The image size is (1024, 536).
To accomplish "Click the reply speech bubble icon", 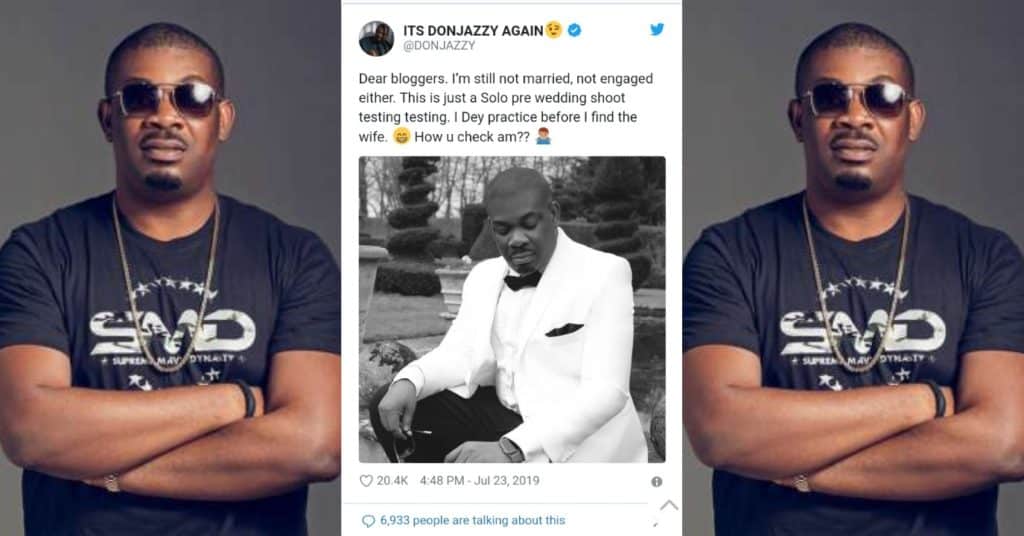I will 367,520.
